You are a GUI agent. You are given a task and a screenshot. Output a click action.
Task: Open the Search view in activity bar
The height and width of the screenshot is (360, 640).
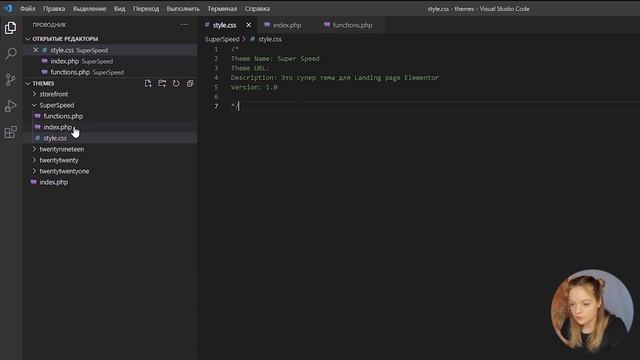pos(11,53)
